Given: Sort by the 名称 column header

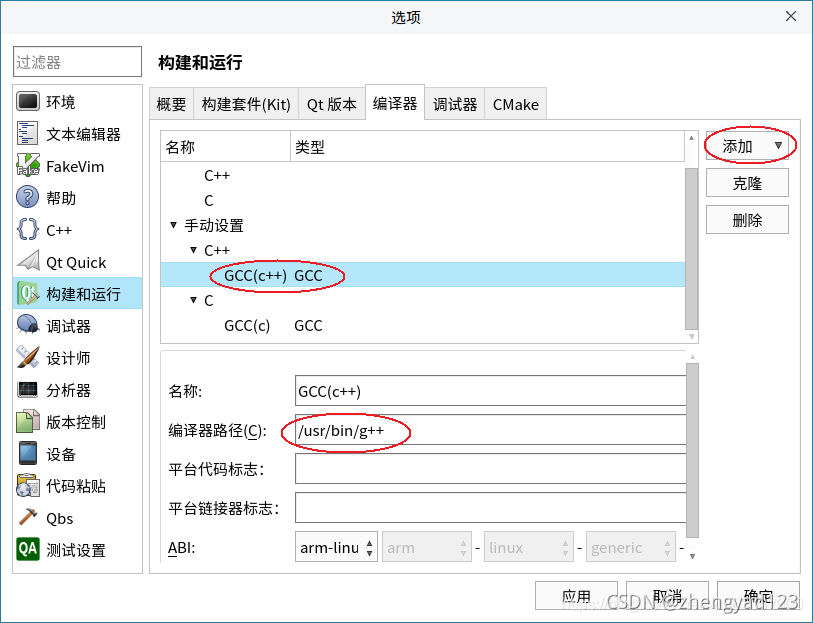Looking at the screenshot, I should [x=226, y=147].
